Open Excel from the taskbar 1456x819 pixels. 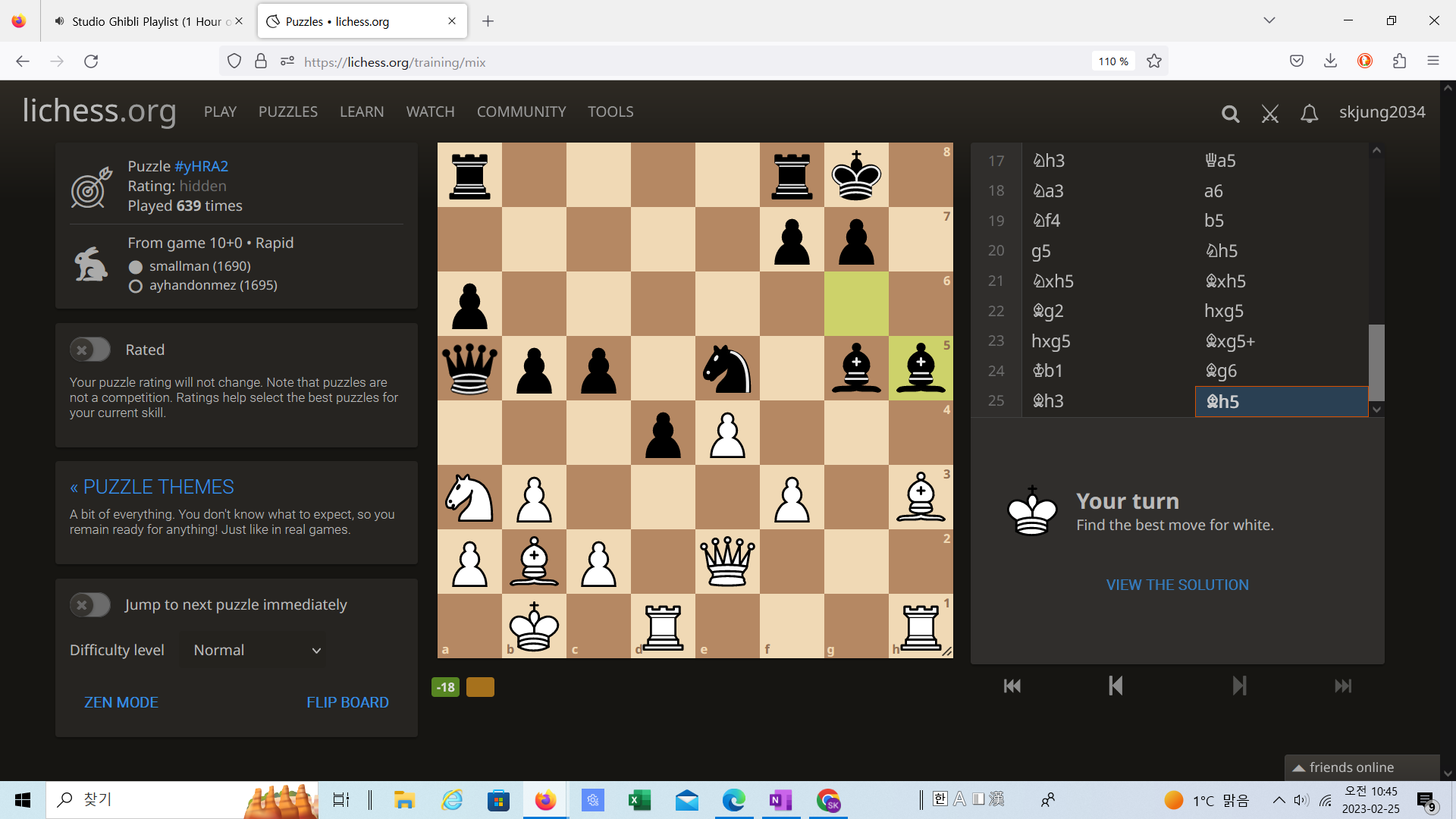tap(639, 800)
